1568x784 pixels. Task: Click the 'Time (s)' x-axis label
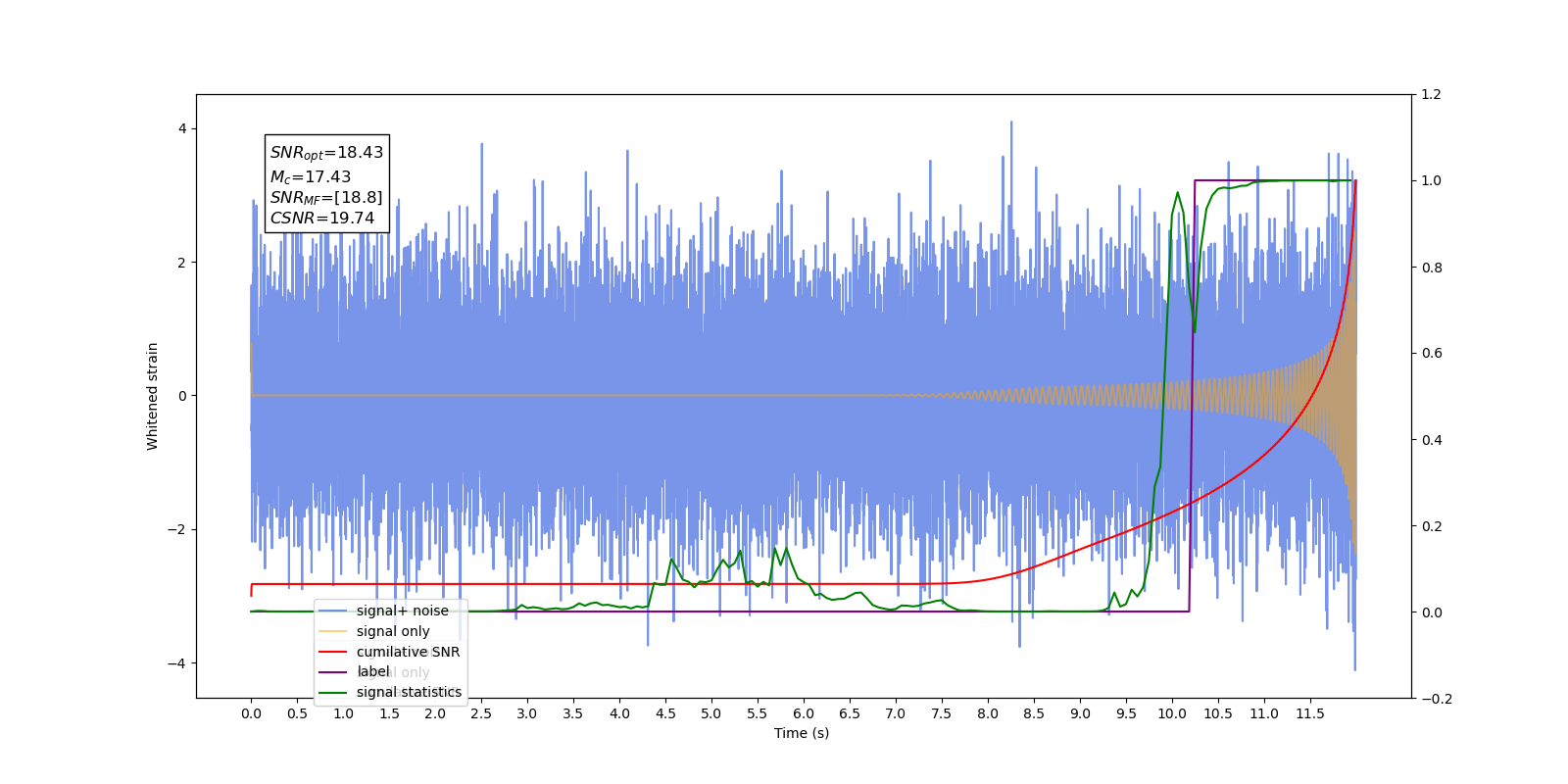(802, 733)
